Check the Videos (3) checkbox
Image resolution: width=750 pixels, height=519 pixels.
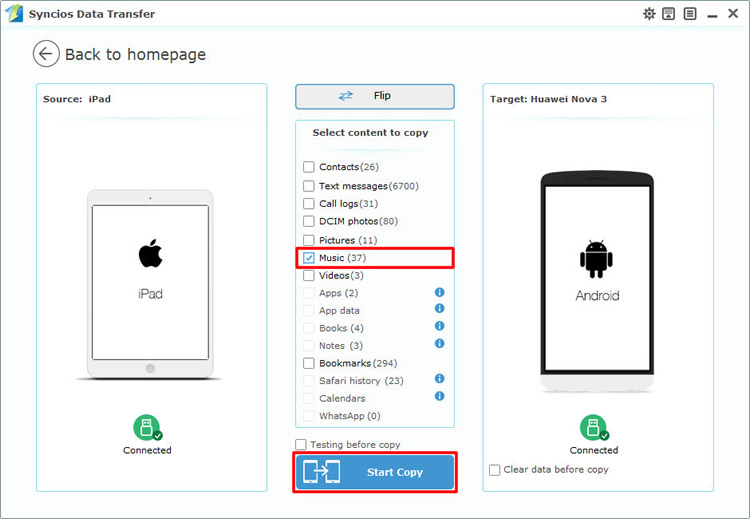(309, 276)
